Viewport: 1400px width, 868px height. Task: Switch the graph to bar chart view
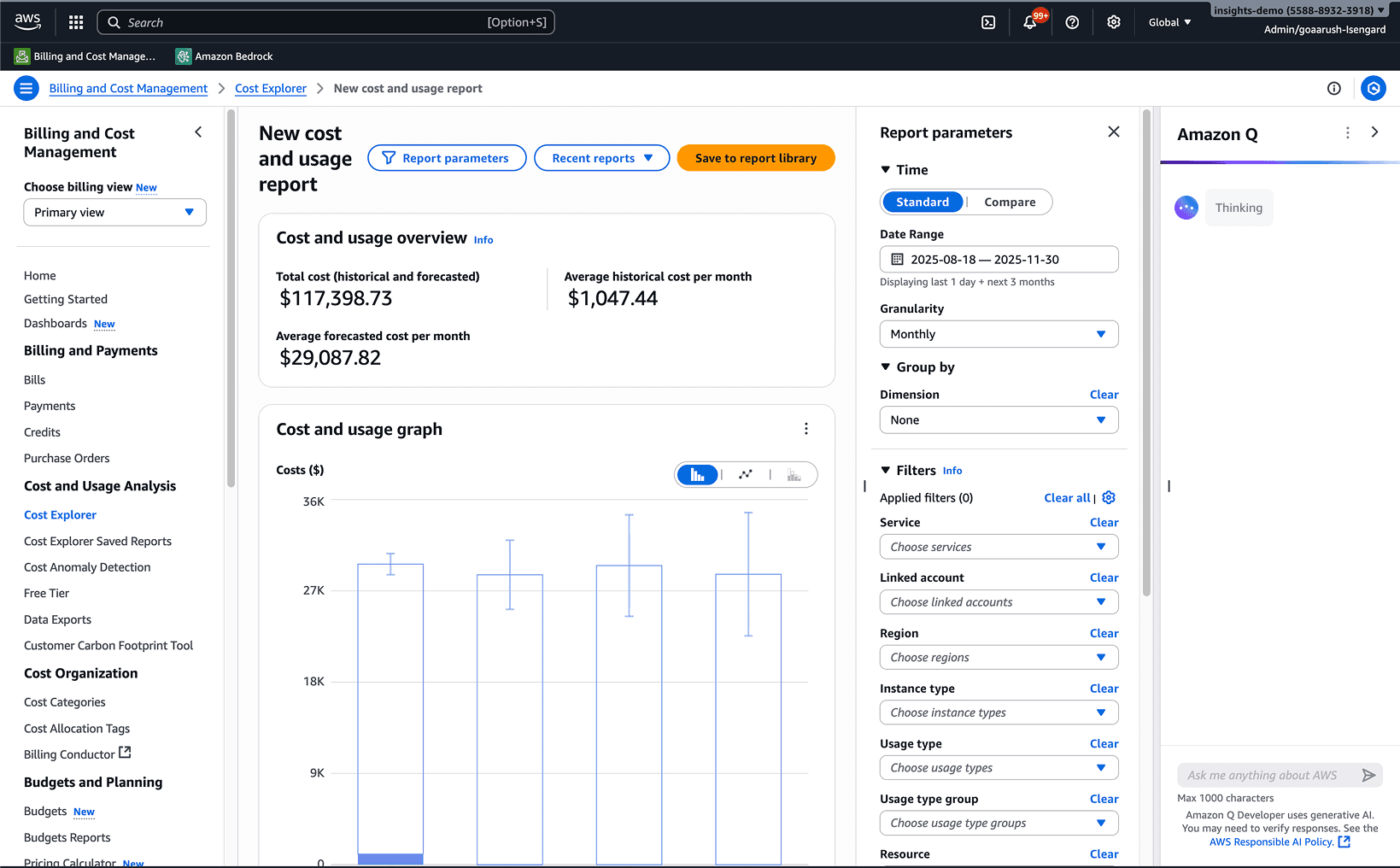(698, 475)
